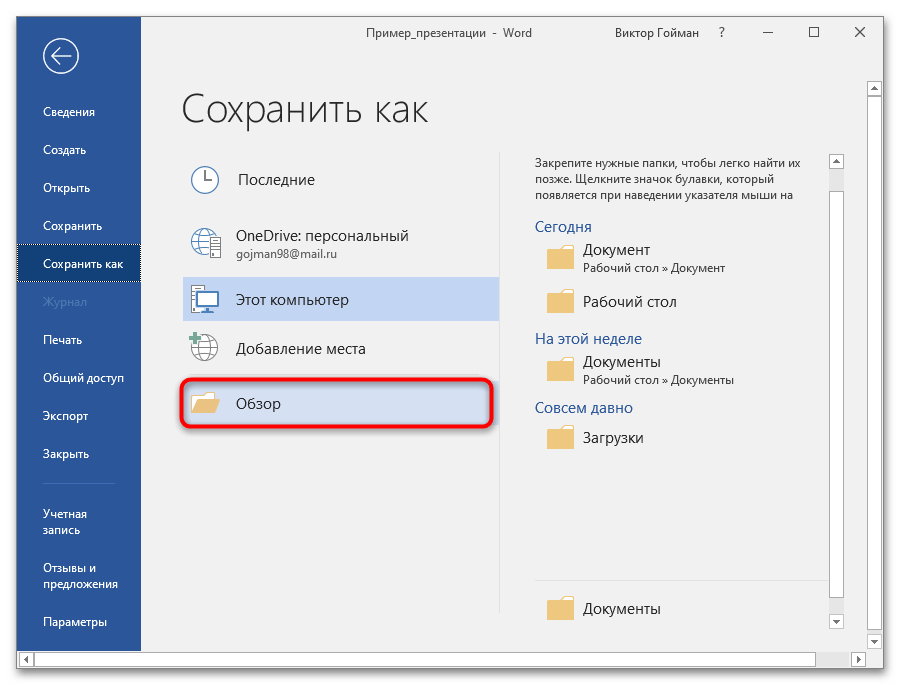Click the folder list scroll up arrow
Image resolution: width=900 pixels, height=685 pixels.
tap(836, 161)
